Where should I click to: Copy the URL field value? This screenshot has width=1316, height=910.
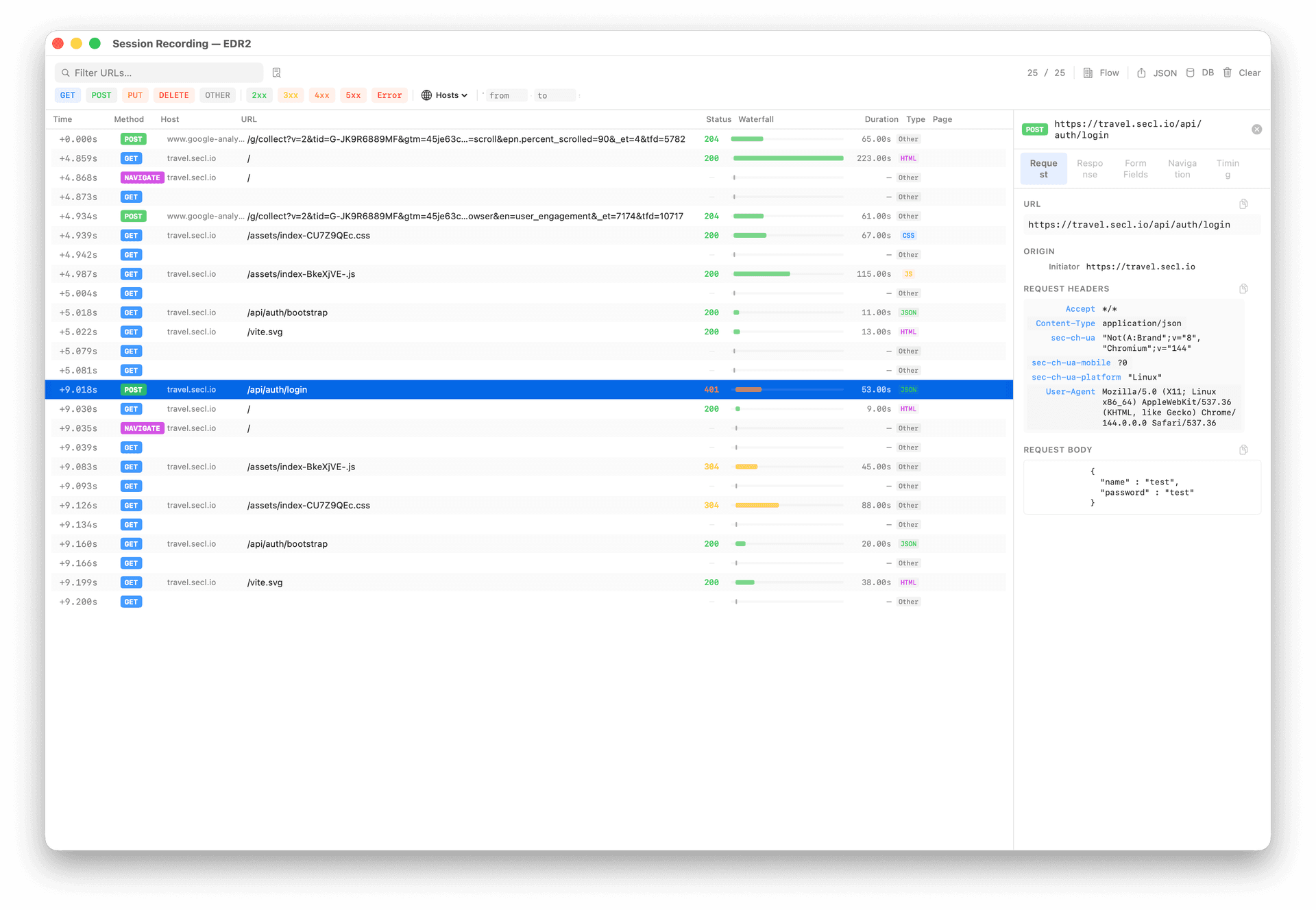1243,204
